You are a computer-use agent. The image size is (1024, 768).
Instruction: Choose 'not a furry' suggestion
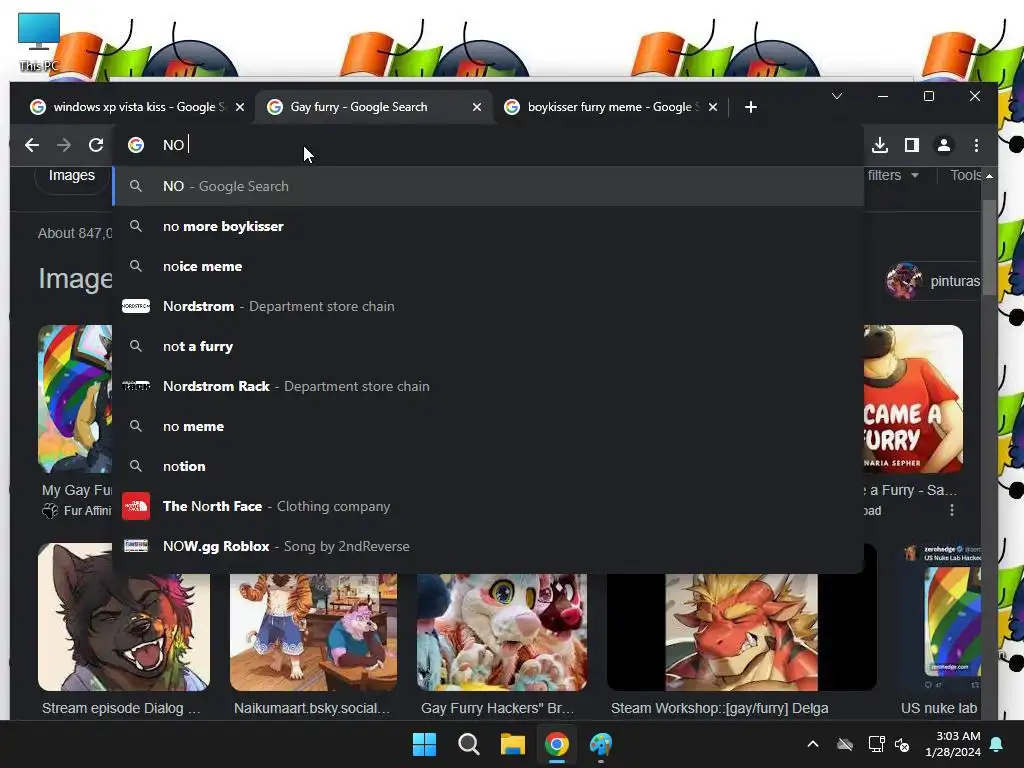coord(488,346)
